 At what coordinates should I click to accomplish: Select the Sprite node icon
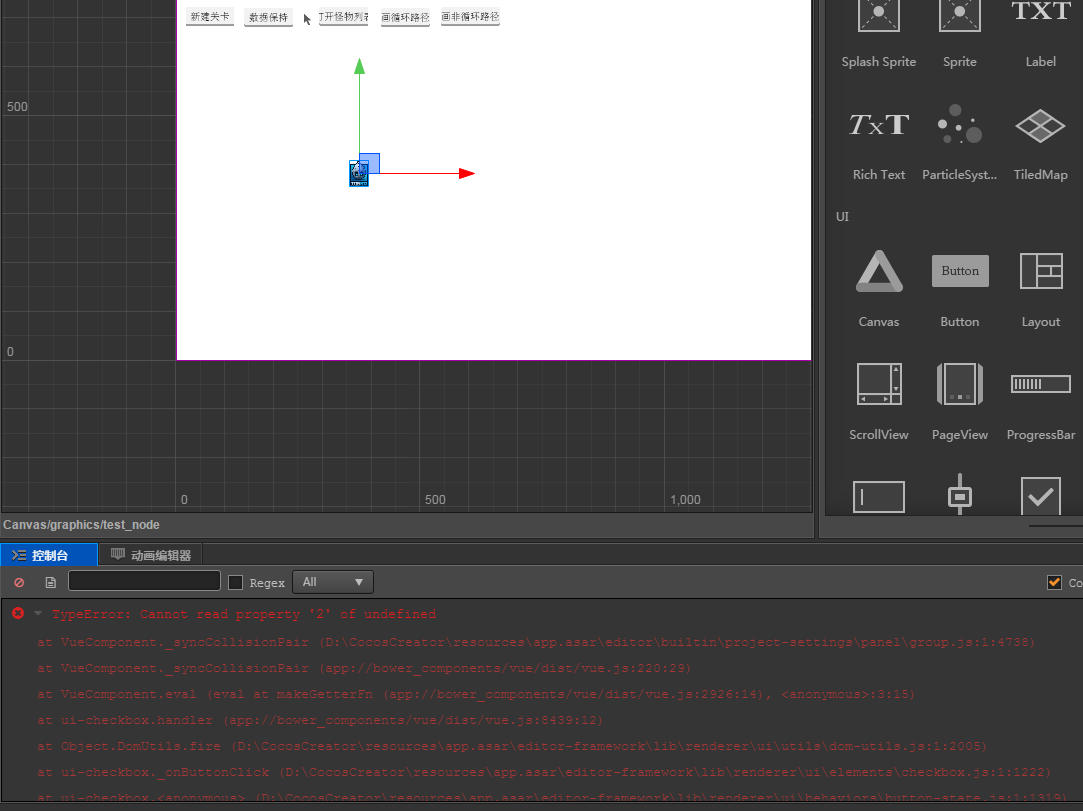[959, 15]
